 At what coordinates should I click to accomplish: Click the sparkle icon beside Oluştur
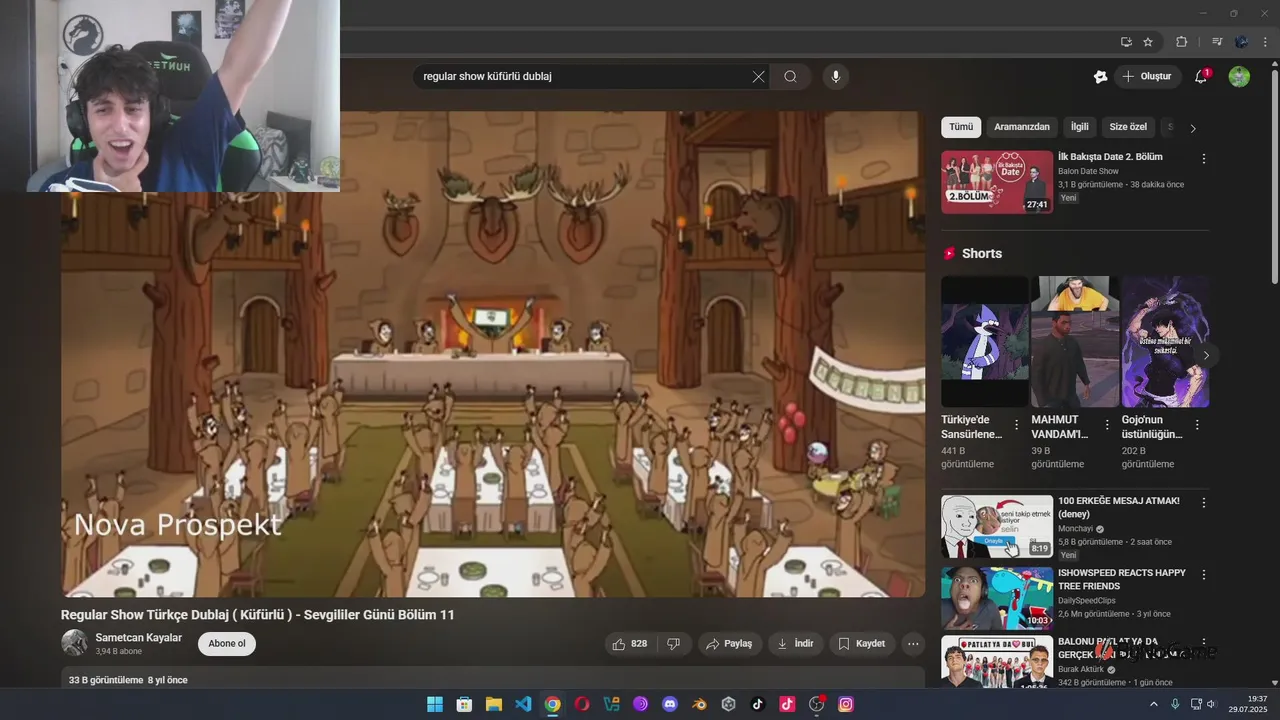(1101, 77)
